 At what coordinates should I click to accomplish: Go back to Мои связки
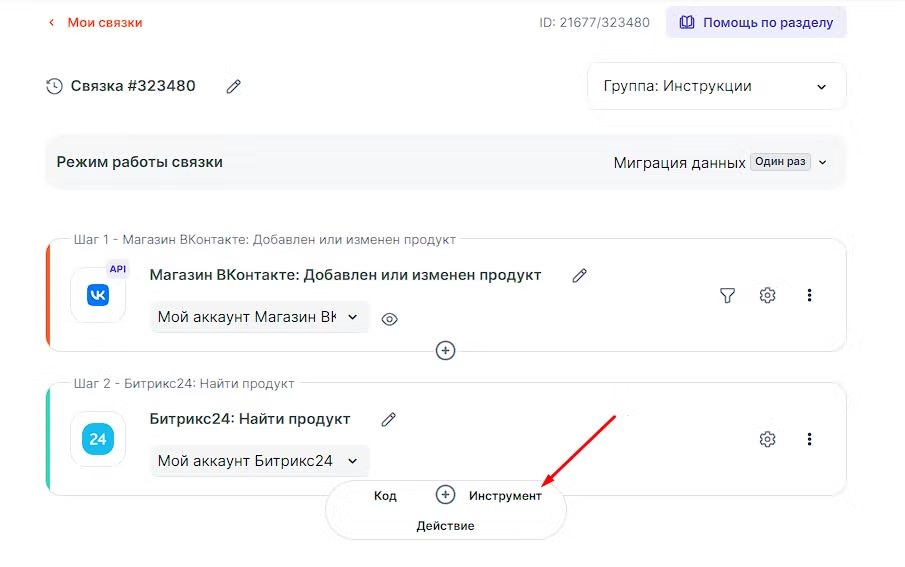tap(96, 22)
